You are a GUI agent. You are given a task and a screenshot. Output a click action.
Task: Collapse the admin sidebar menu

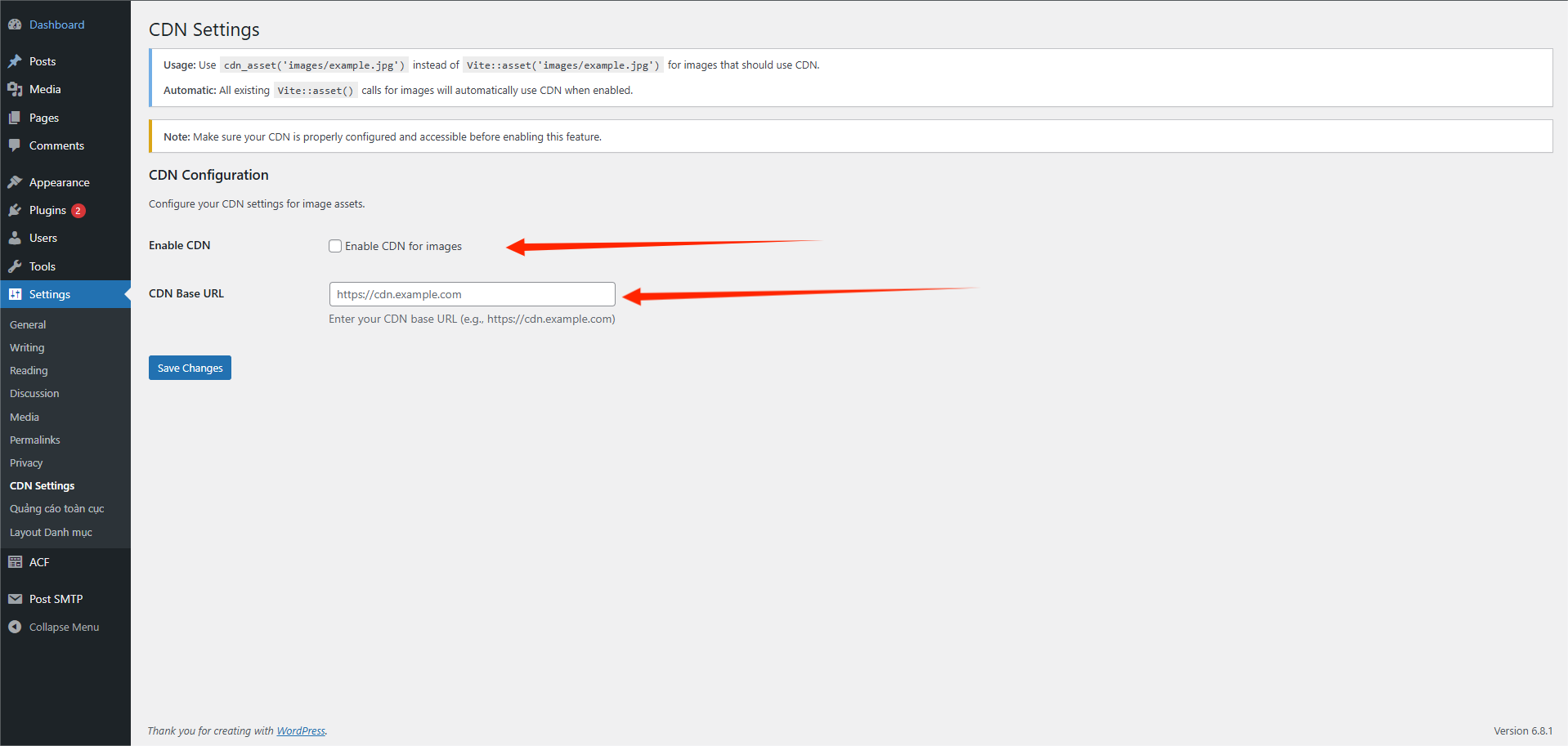64,627
